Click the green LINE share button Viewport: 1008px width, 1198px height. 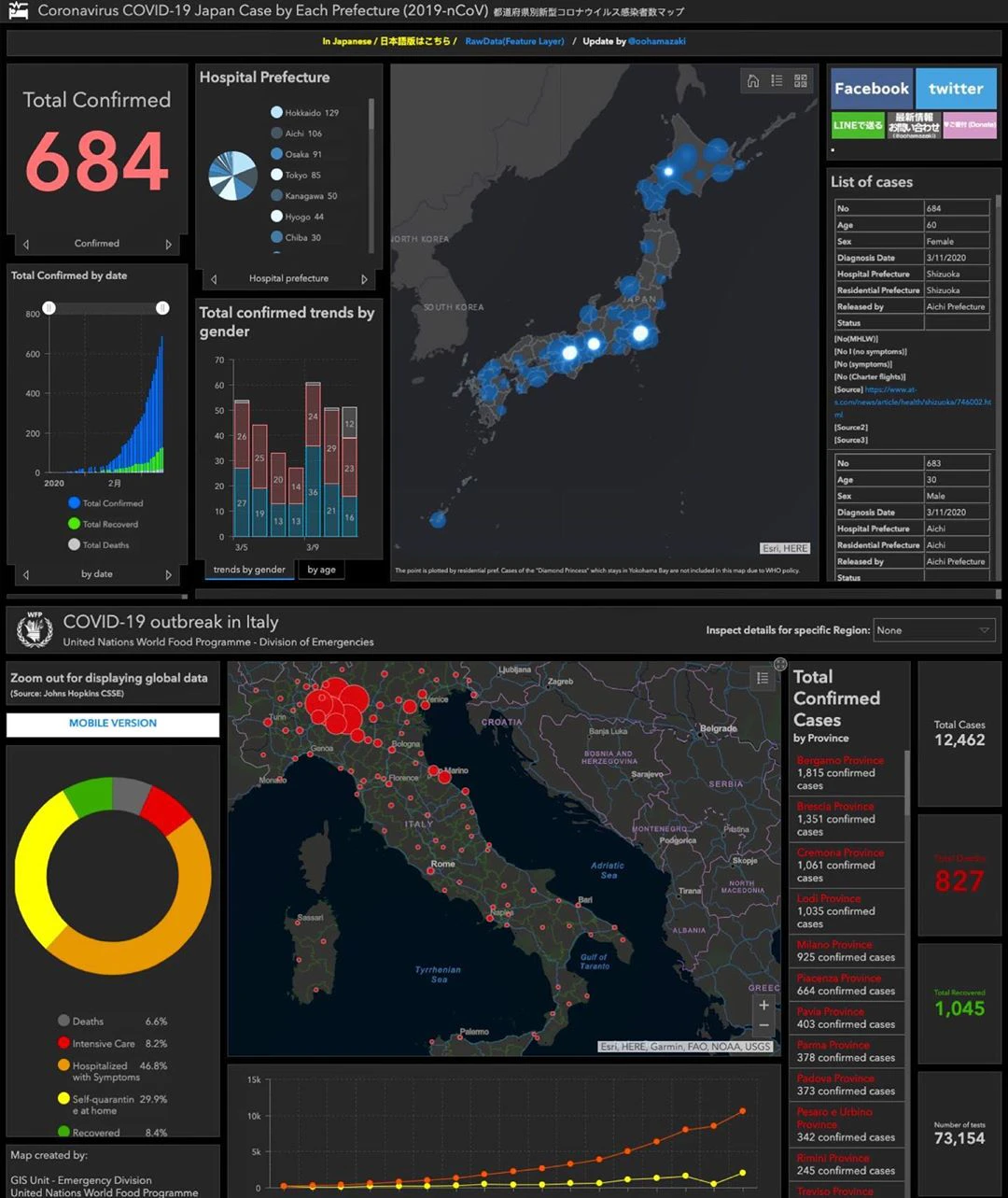click(858, 125)
